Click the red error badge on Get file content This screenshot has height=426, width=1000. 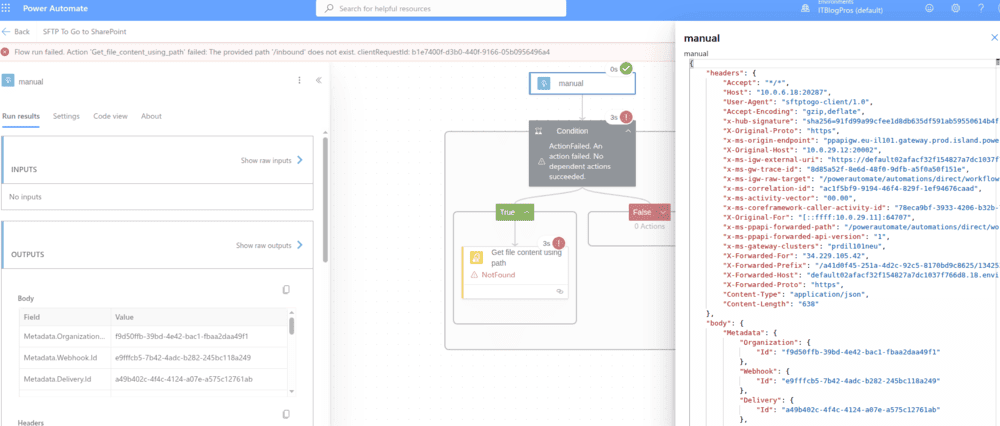[559, 243]
